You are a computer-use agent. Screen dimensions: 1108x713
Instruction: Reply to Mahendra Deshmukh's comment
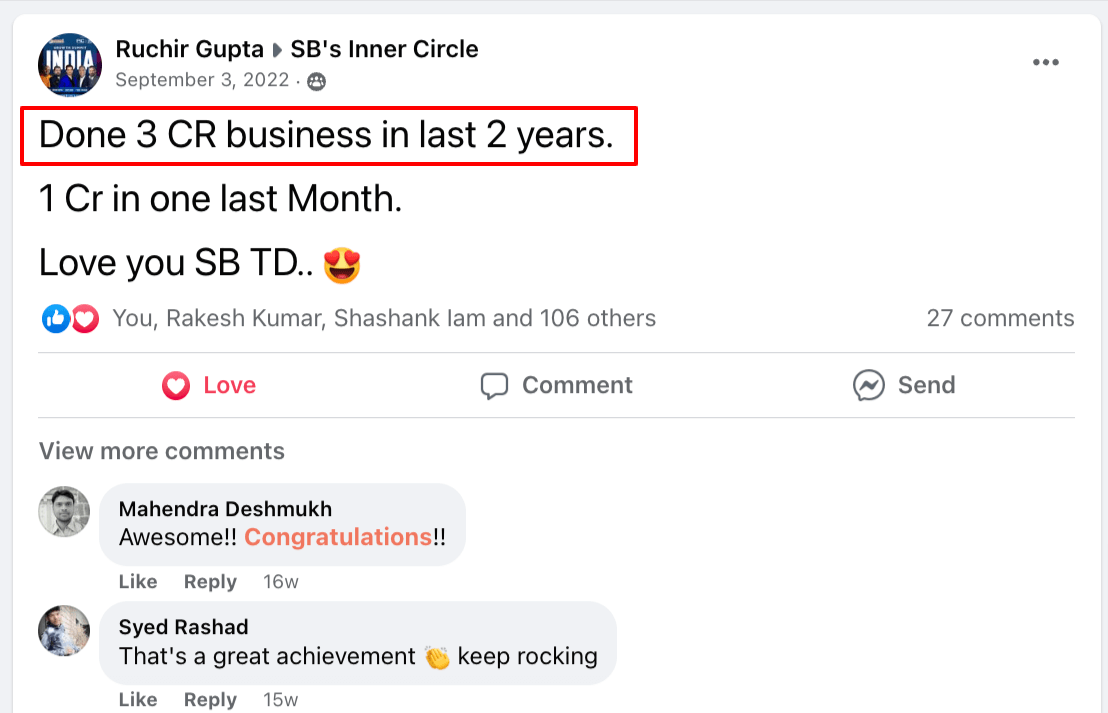coord(210,582)
